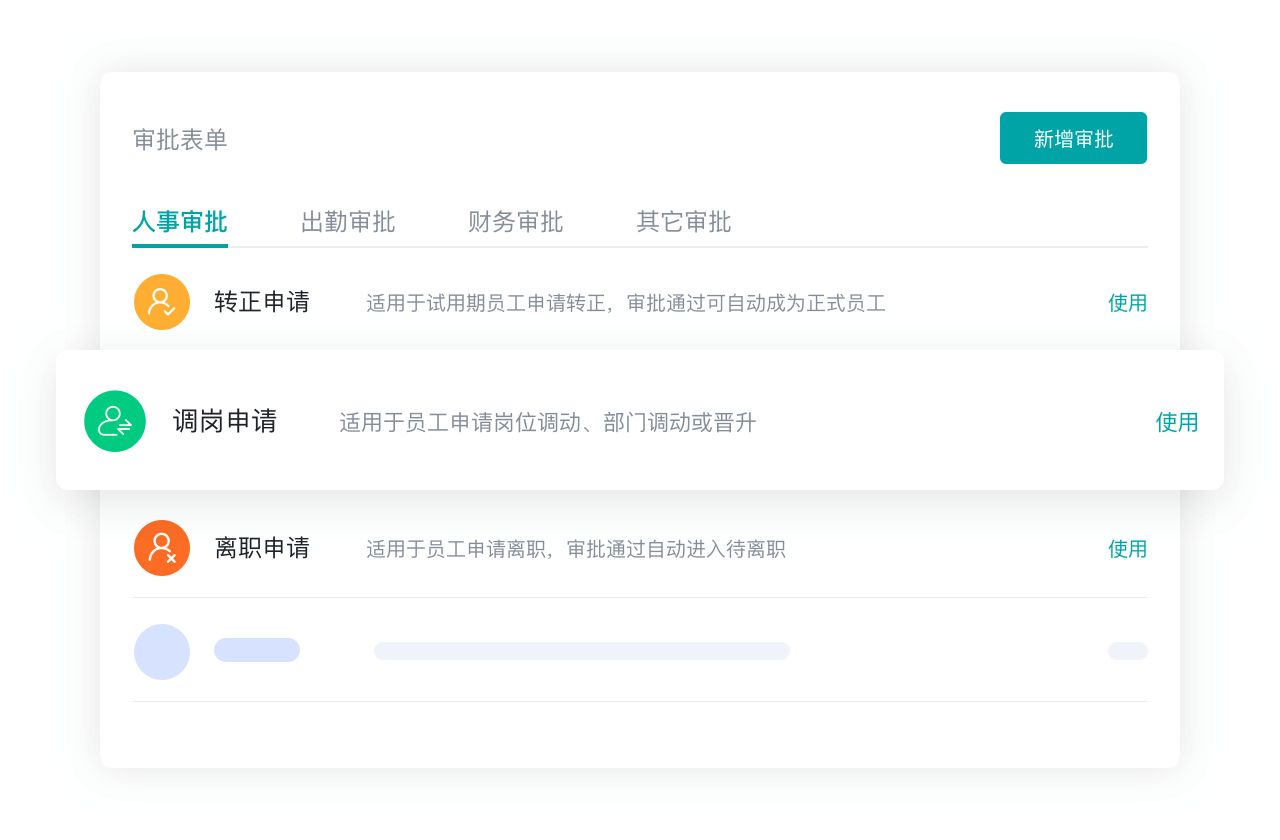1280x840 pixels.
Task: Select the 离职申请 title text
Action: pos(262,548)
